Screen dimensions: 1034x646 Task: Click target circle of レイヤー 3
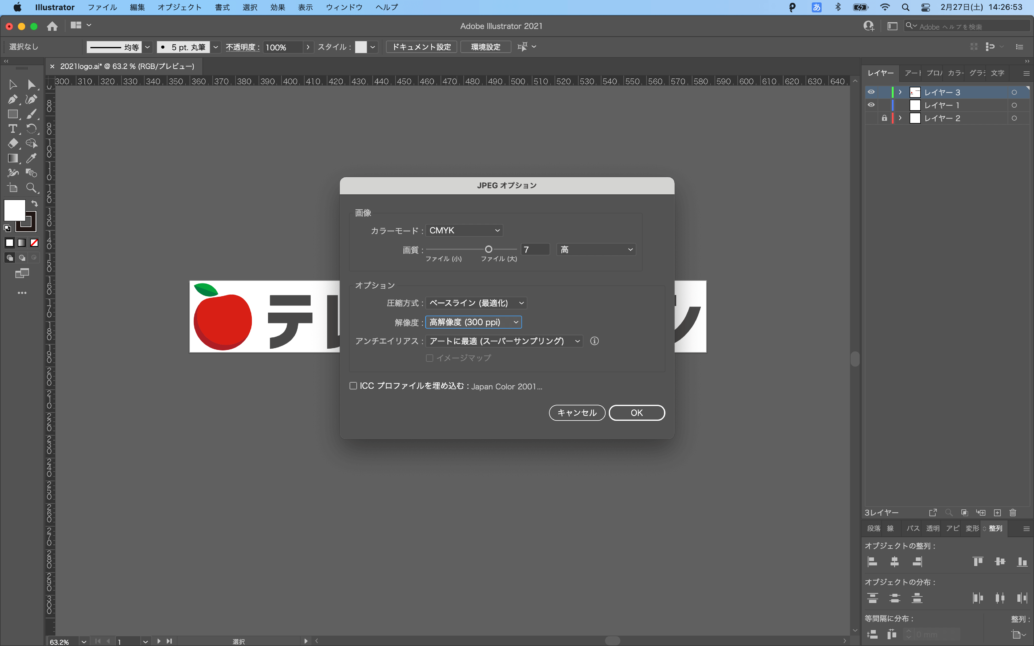[1014, 92]
